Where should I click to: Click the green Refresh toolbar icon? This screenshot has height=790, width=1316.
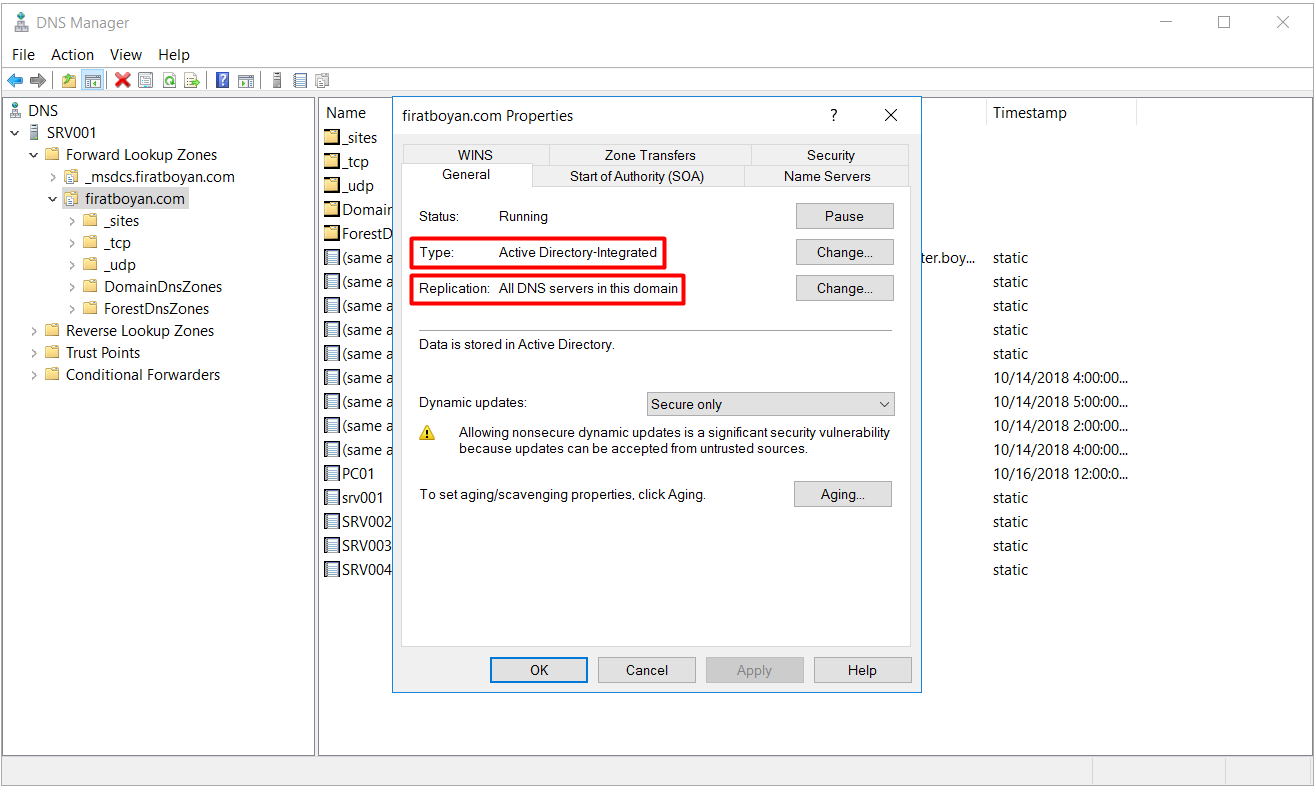[169, 81]
